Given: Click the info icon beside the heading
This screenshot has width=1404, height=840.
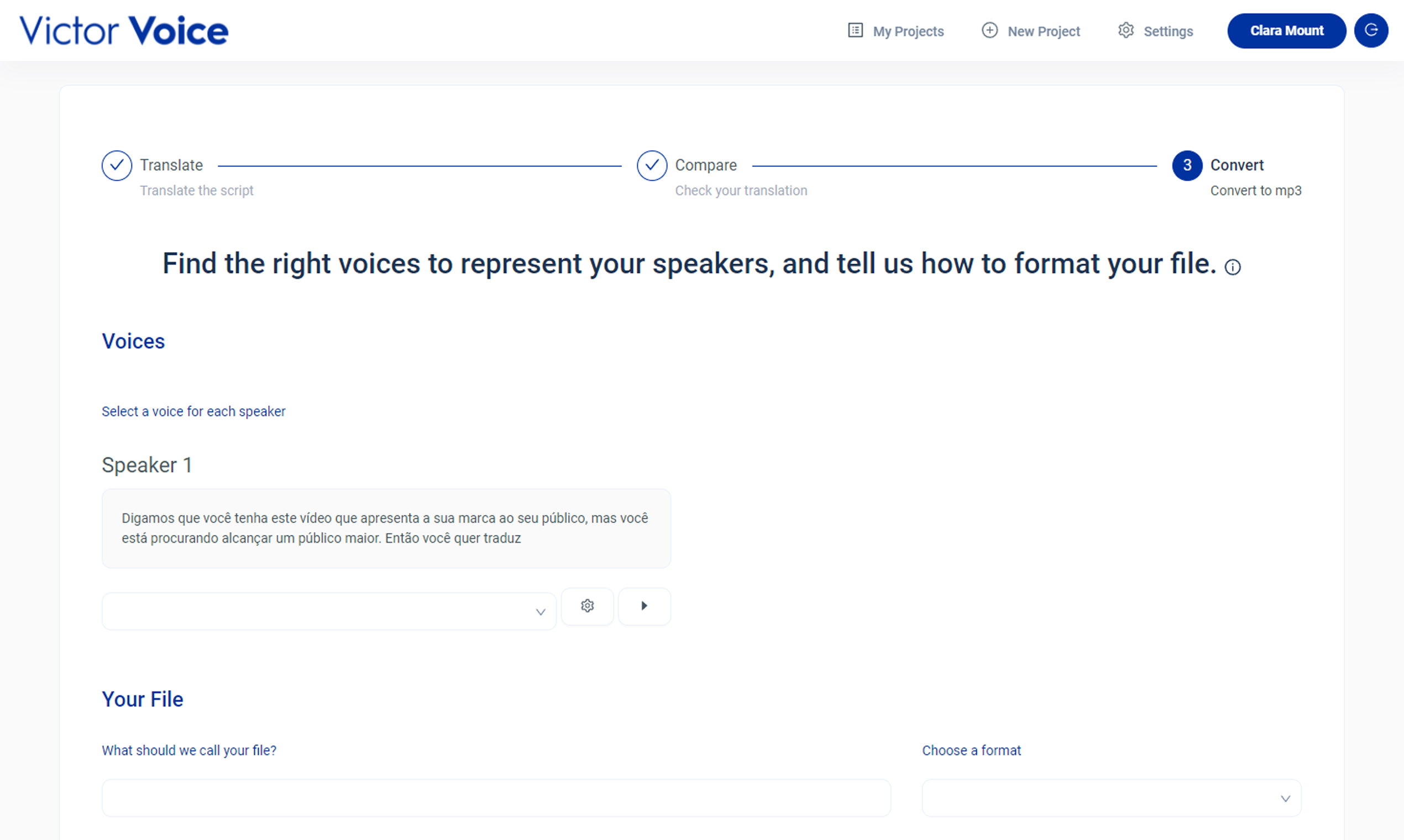Looking at the screenshot, I should tap(1233, 266).
